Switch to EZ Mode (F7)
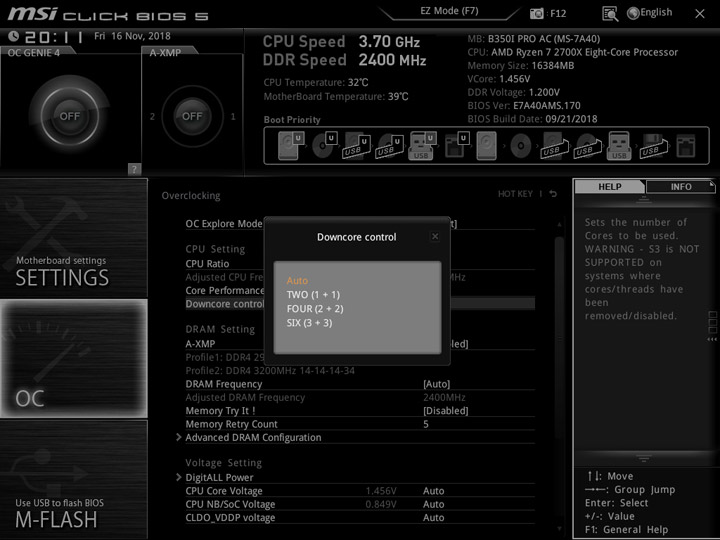Screen dimensions: 720x540 [x=449, y=11]
